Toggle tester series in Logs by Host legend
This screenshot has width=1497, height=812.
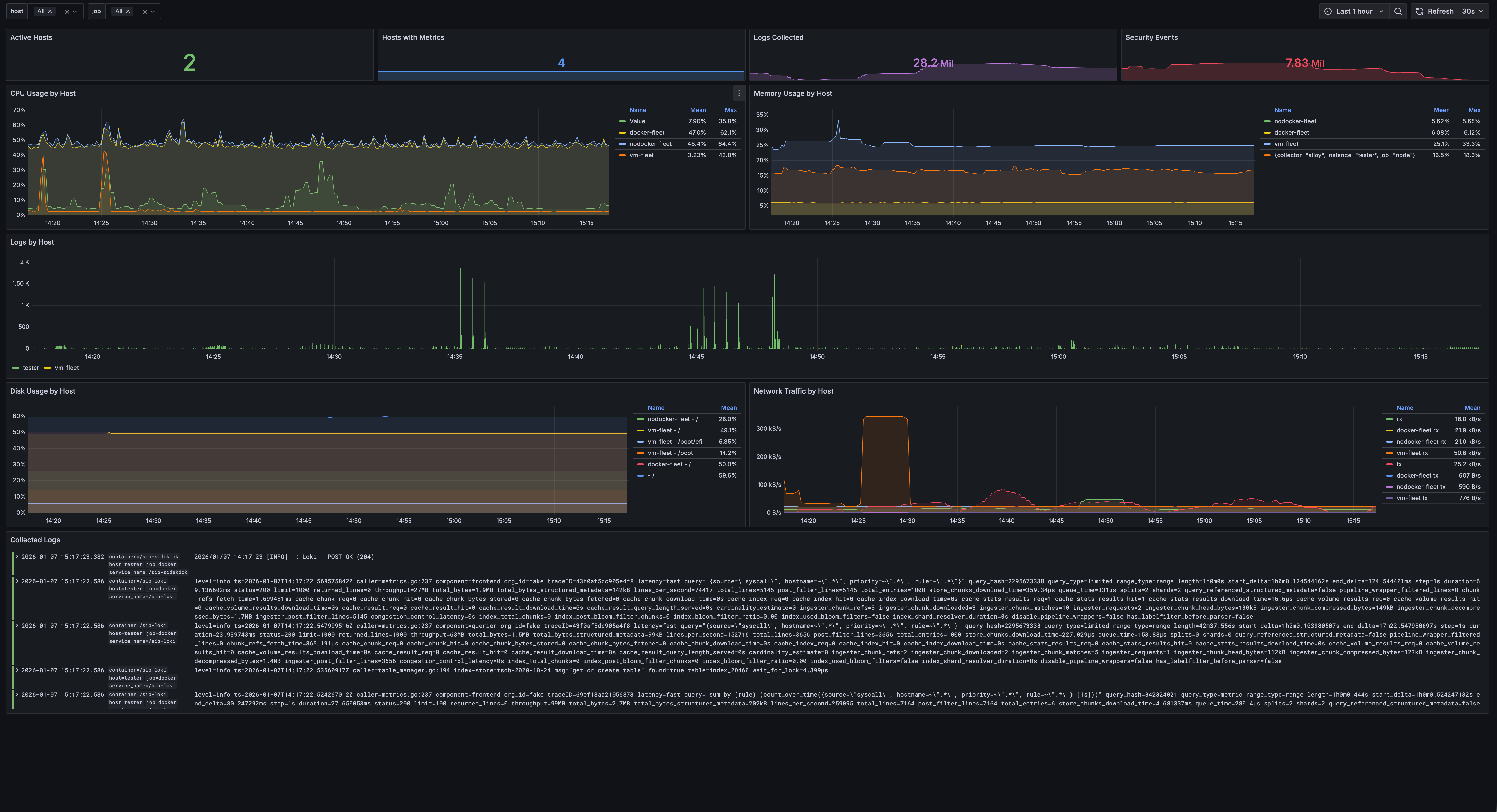pyautogui.click(x=31, y=368)
